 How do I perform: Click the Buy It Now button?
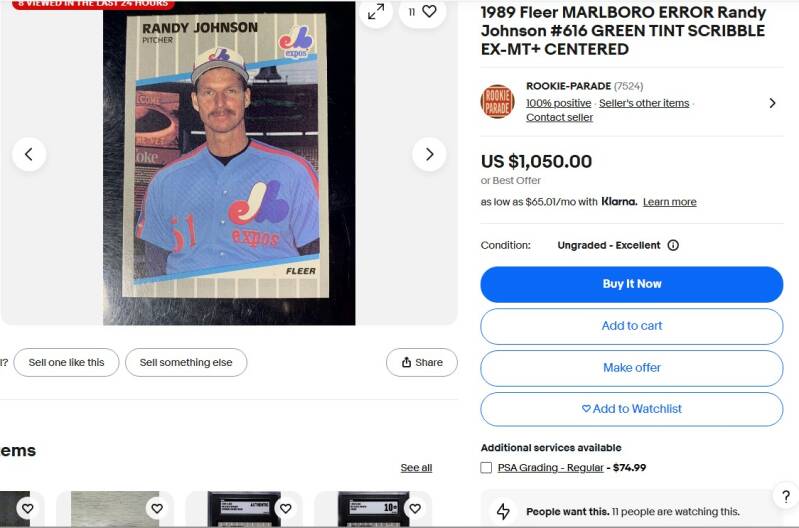631,284
